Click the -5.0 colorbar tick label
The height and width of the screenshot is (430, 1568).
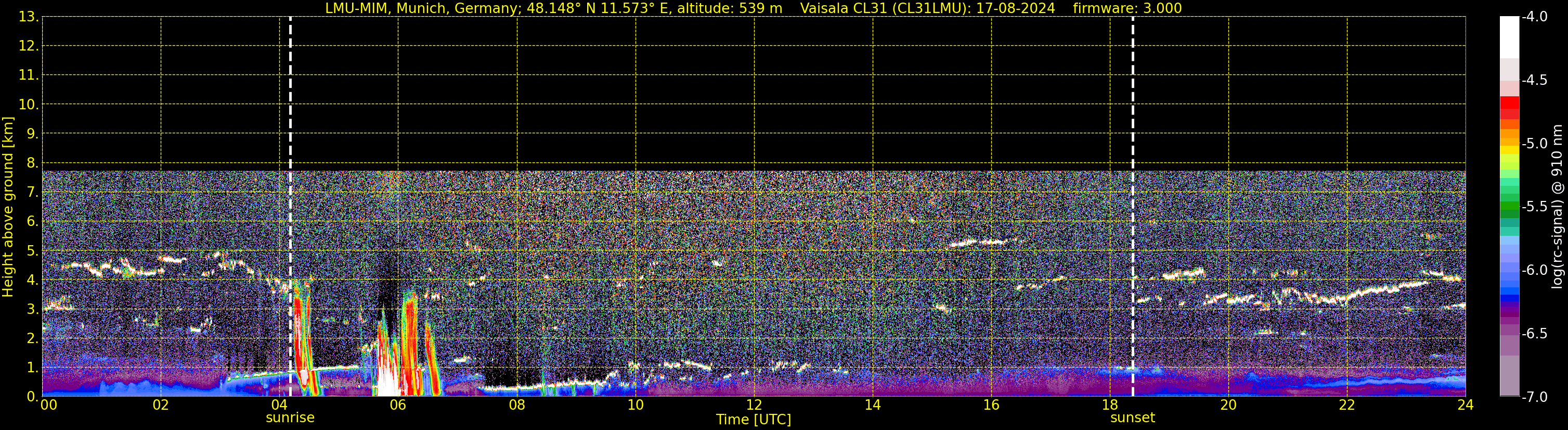tap(1534, 144)
